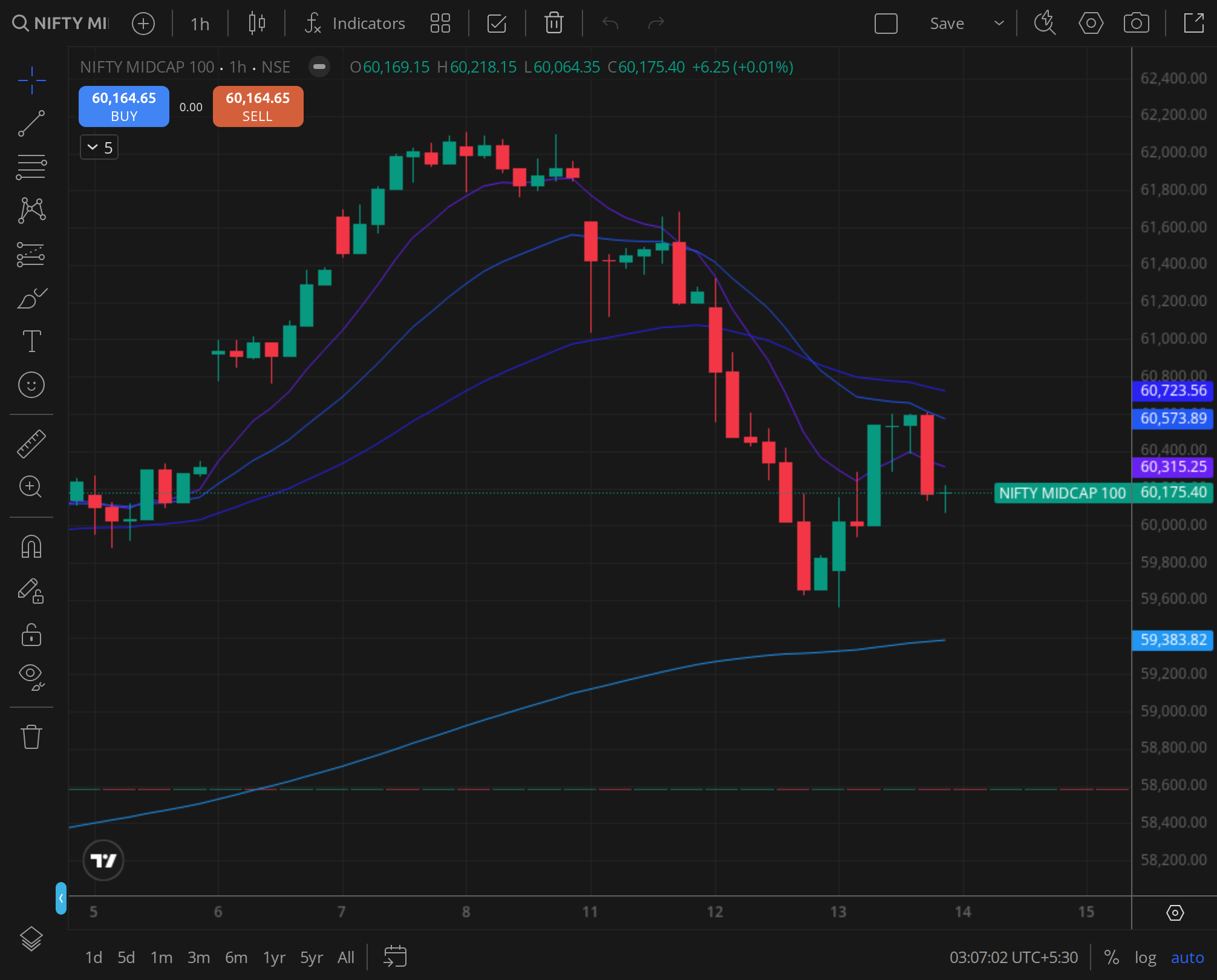The image size is (1217, 980).
Task: Open chart settings hexagon icon
Action: 1091,24
